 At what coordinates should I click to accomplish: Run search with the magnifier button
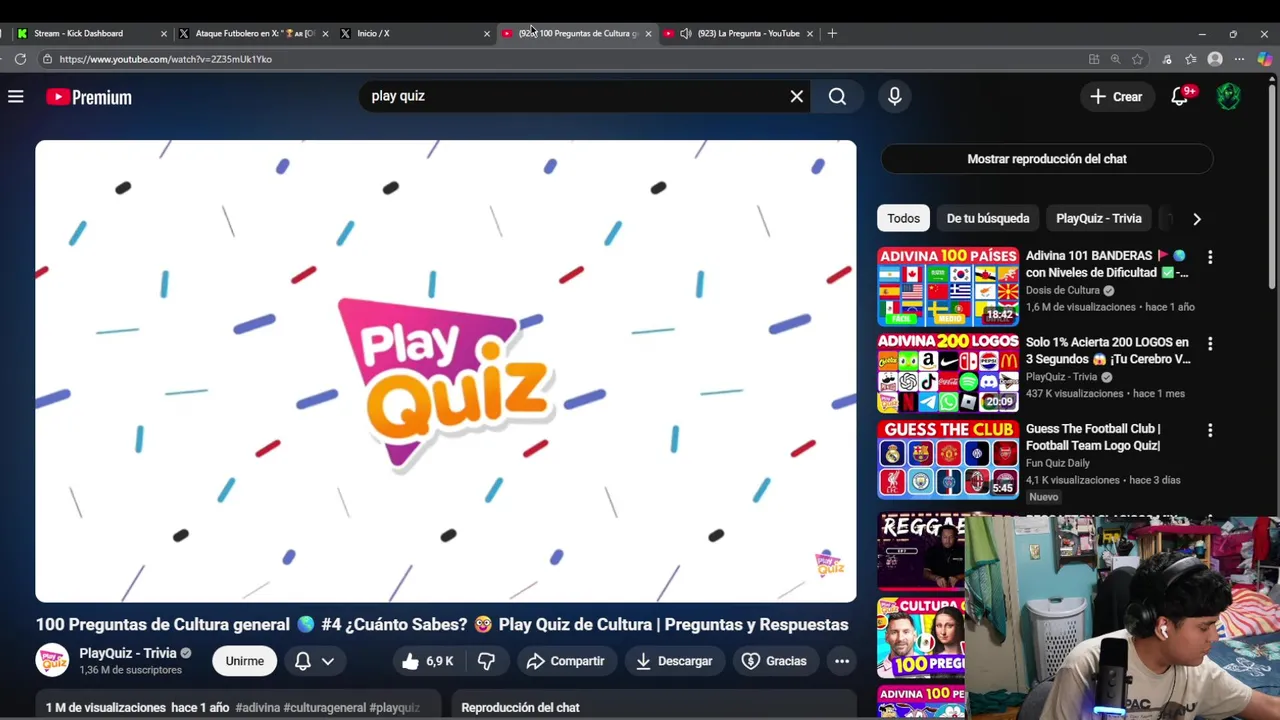(837, 97)
